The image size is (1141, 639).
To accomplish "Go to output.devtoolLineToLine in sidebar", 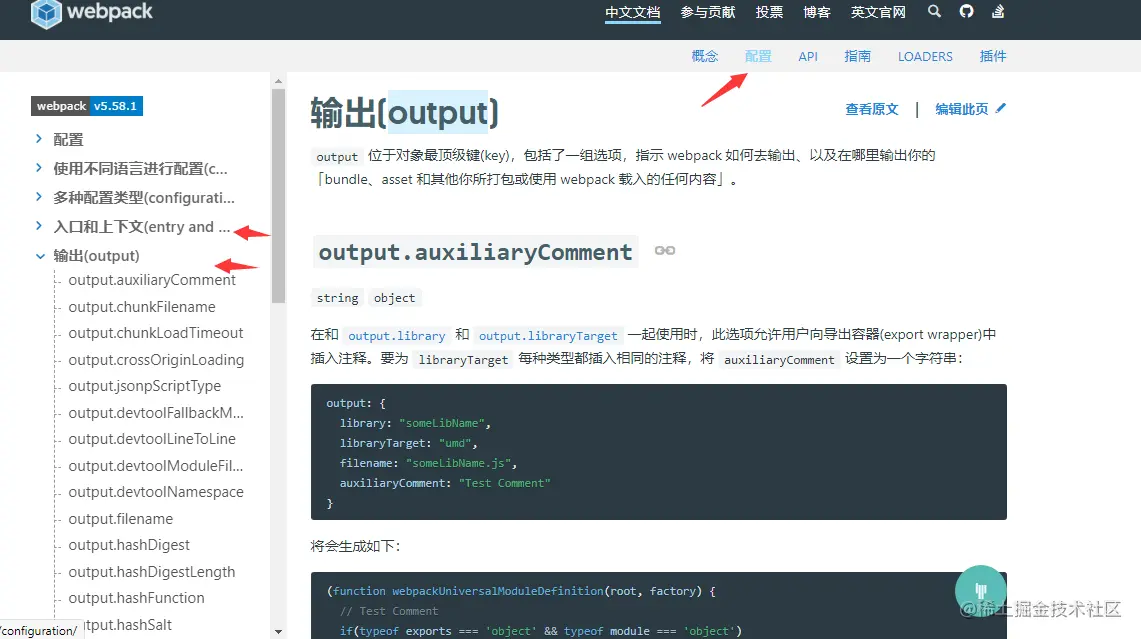I will click(x=152, y=440).
